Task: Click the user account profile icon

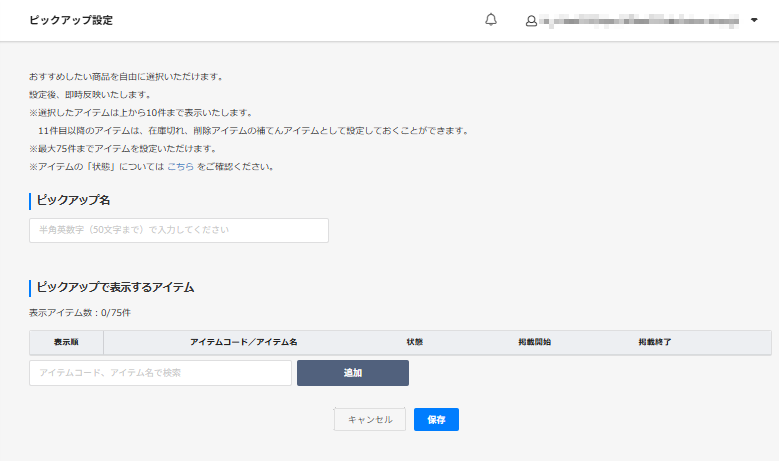Action: point(531,21)
